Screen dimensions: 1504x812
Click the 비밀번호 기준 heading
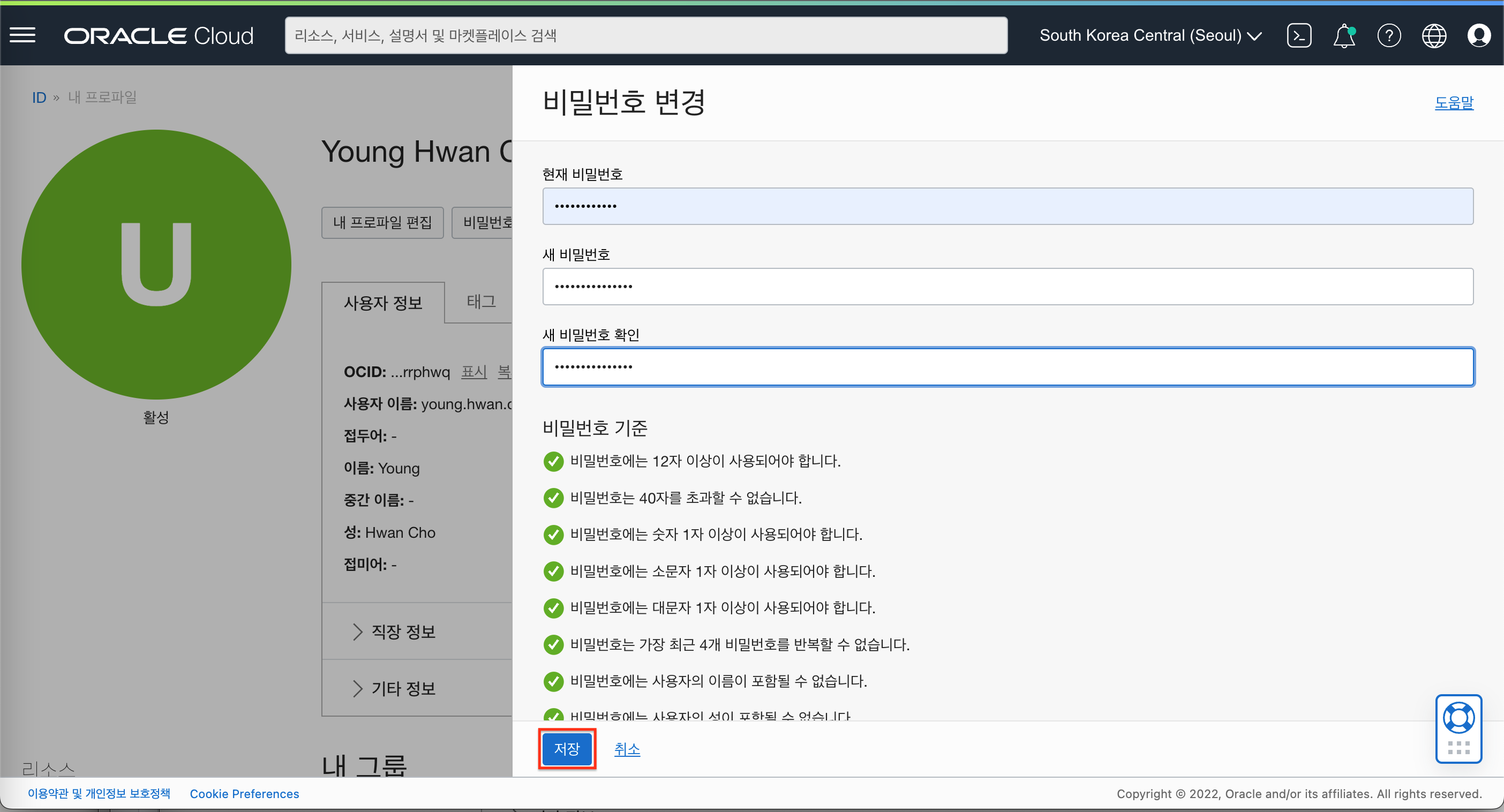(x=595, y=428)
